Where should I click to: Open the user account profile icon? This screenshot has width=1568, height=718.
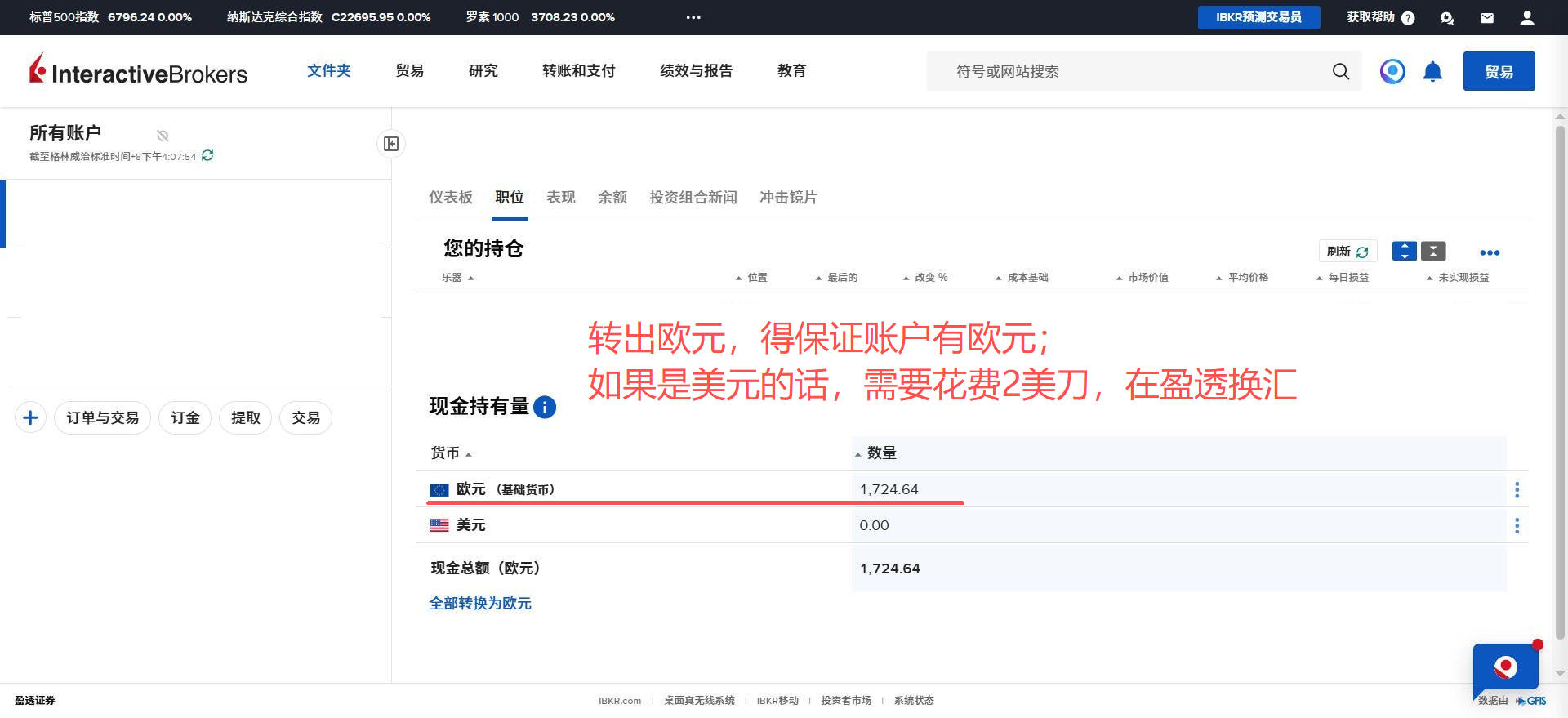tap(1526, 18)
